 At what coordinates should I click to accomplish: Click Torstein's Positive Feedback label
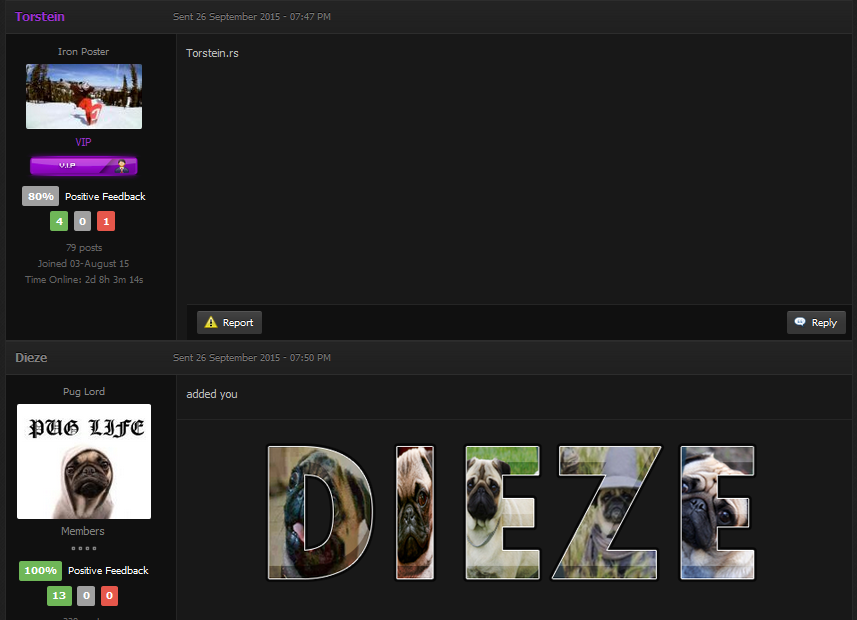(105, 196)
